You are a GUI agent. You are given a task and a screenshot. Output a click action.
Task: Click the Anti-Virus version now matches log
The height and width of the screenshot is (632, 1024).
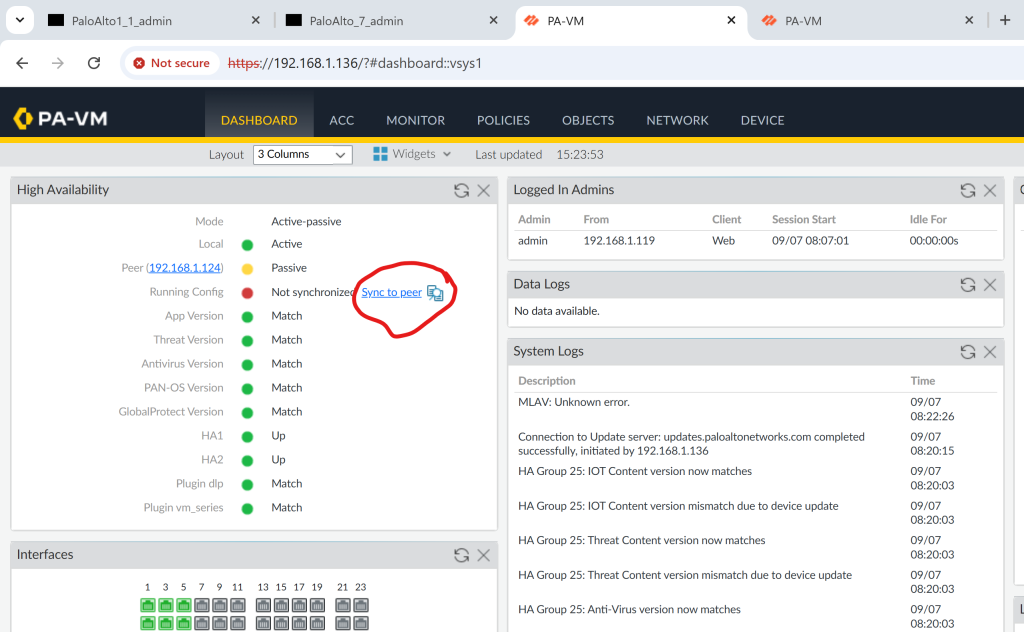click(x=629, y=610)
